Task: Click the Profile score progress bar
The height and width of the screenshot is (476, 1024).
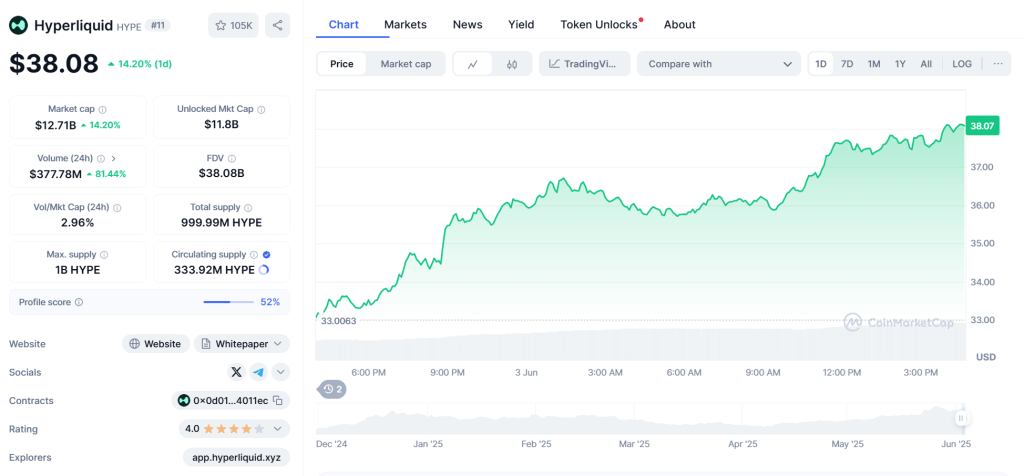Action: click(x=228, y=302)
